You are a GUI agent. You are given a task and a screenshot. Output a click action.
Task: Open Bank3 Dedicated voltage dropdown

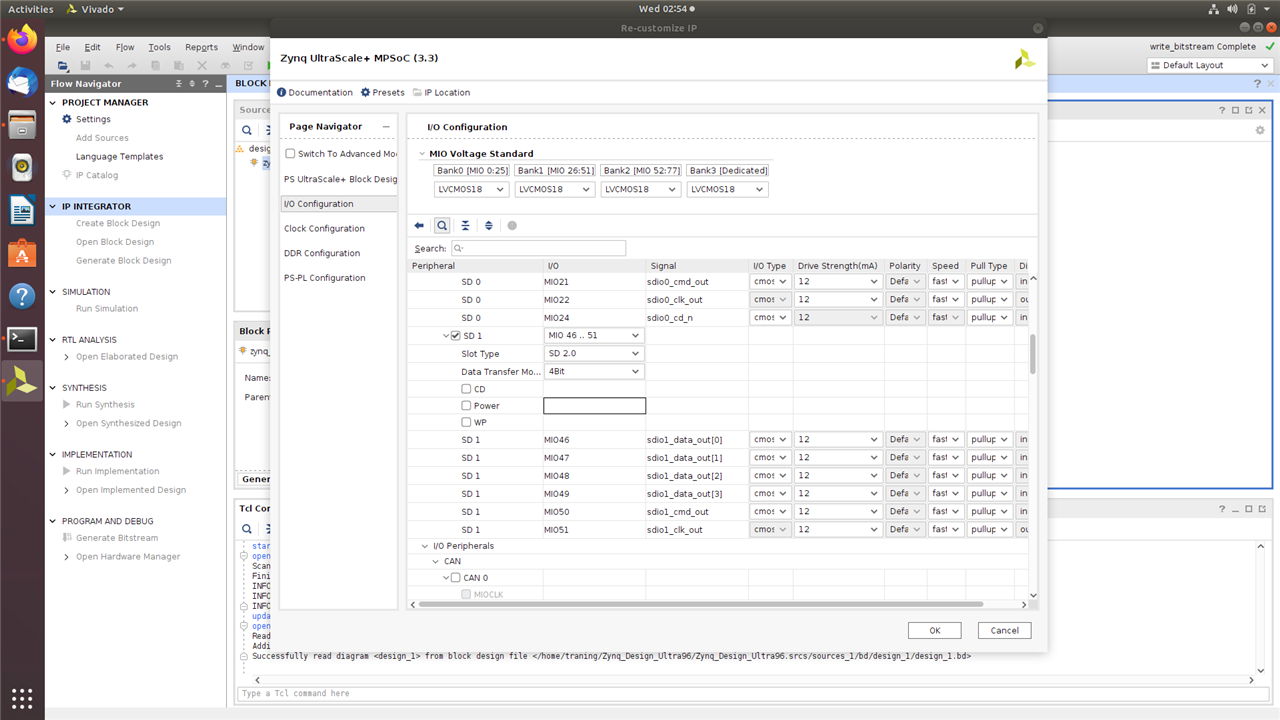pyautogui.click(x=728, y=189)
